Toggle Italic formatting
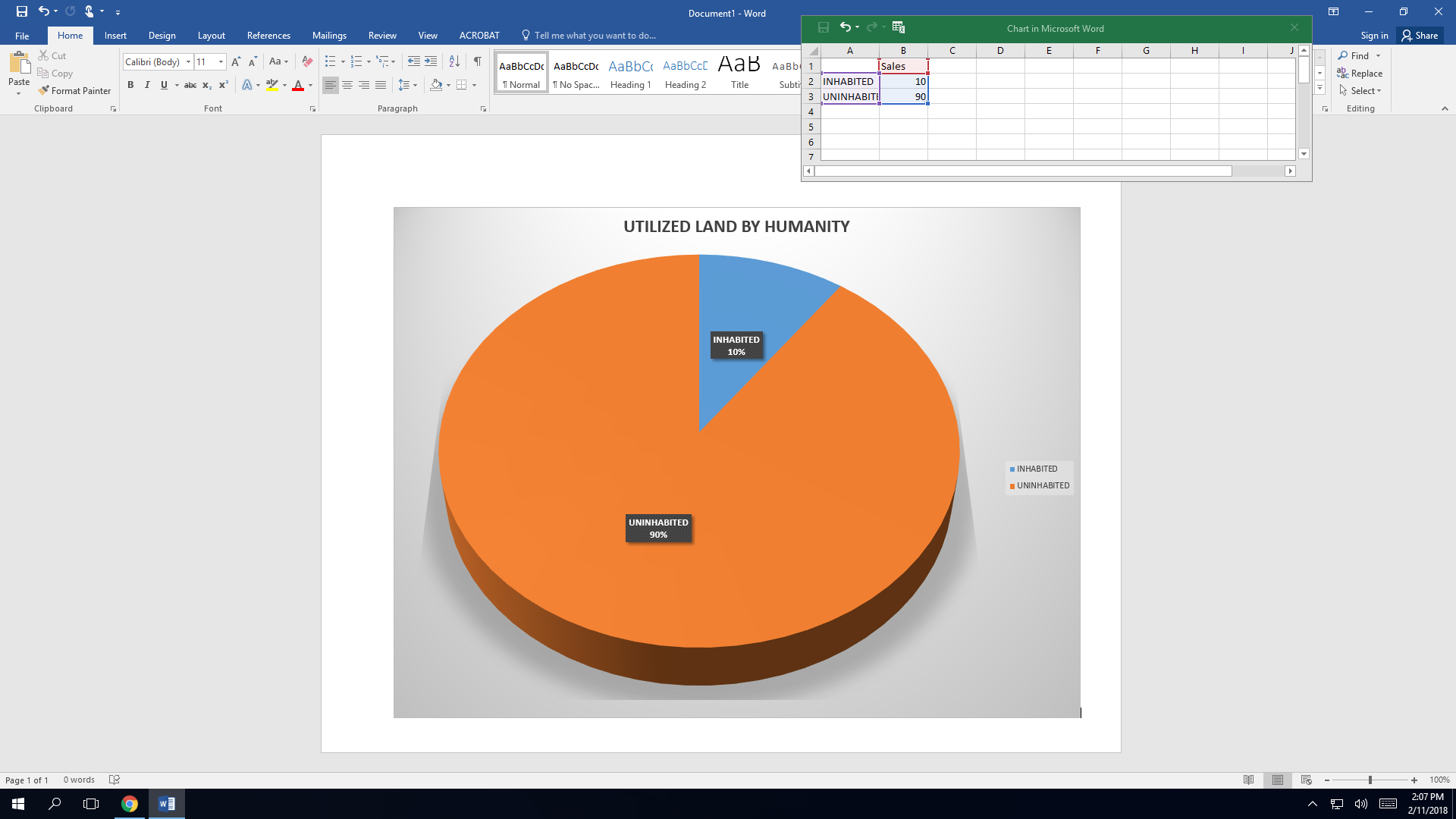 click(x=147, y=85)
